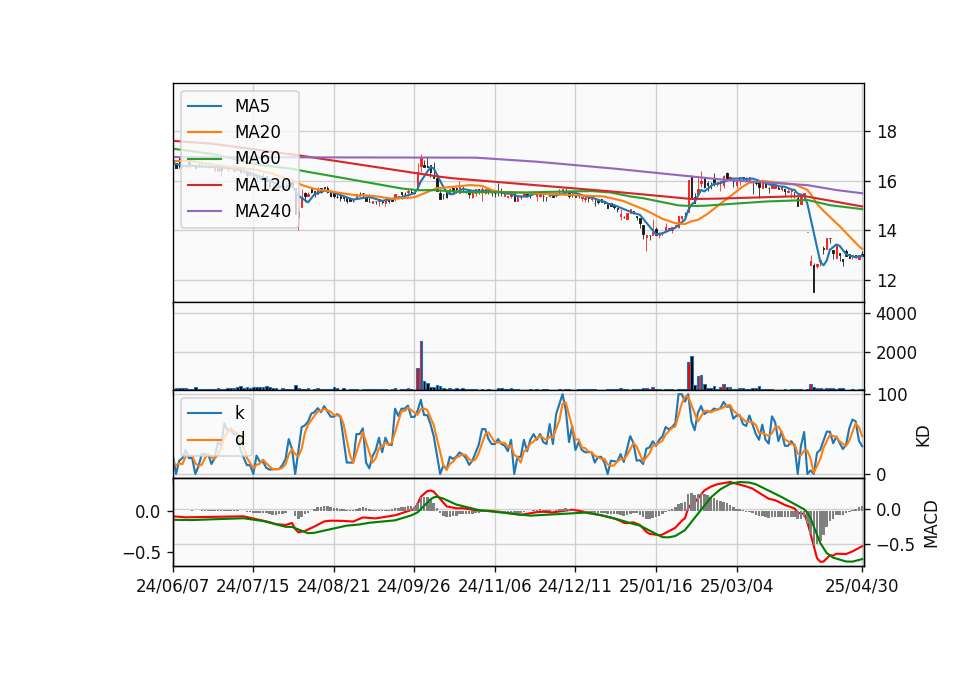Click the 25/01/16 date axis label
Screen dimensions: 960x690
[x=656, y=586]
